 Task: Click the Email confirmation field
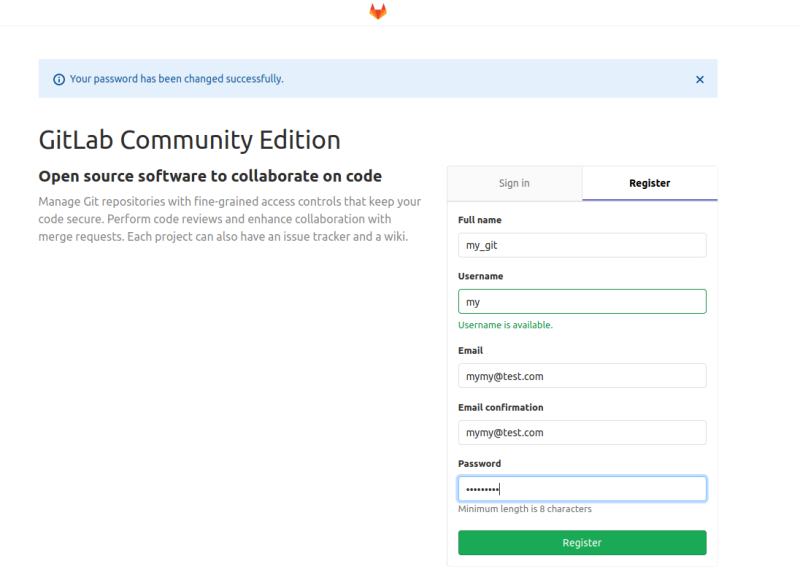tap(582, 432)
